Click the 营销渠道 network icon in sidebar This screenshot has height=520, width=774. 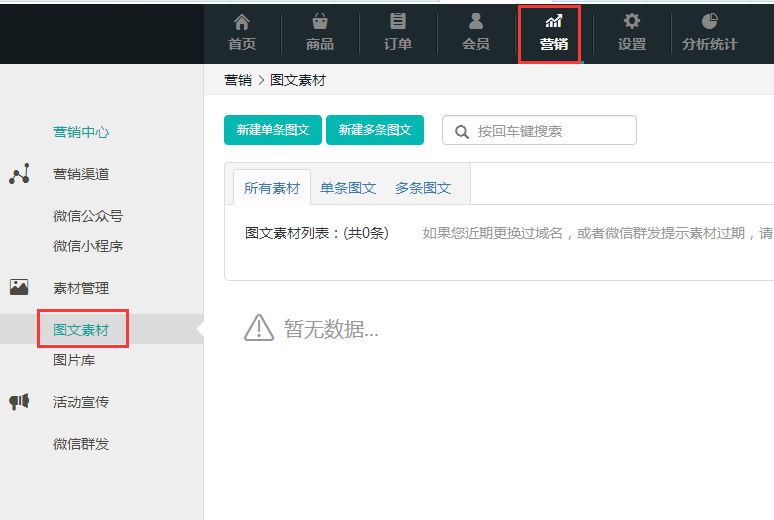coord(19,174)
